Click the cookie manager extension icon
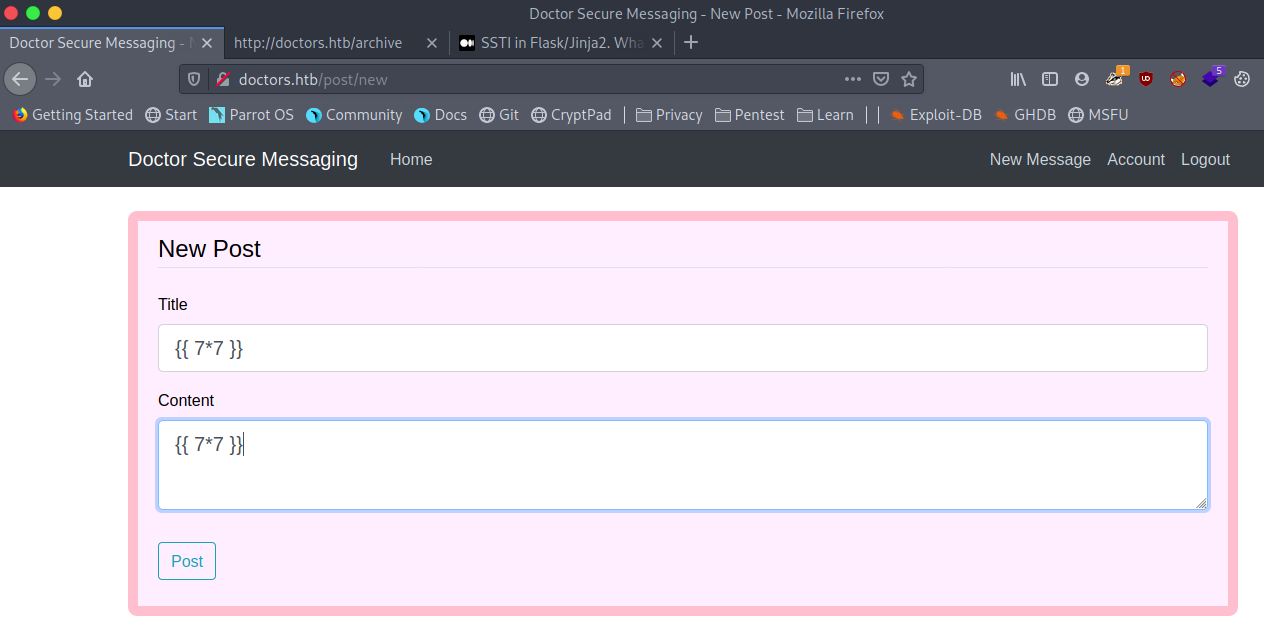Screen dimensions: 1264x639 pos(1242,79)
